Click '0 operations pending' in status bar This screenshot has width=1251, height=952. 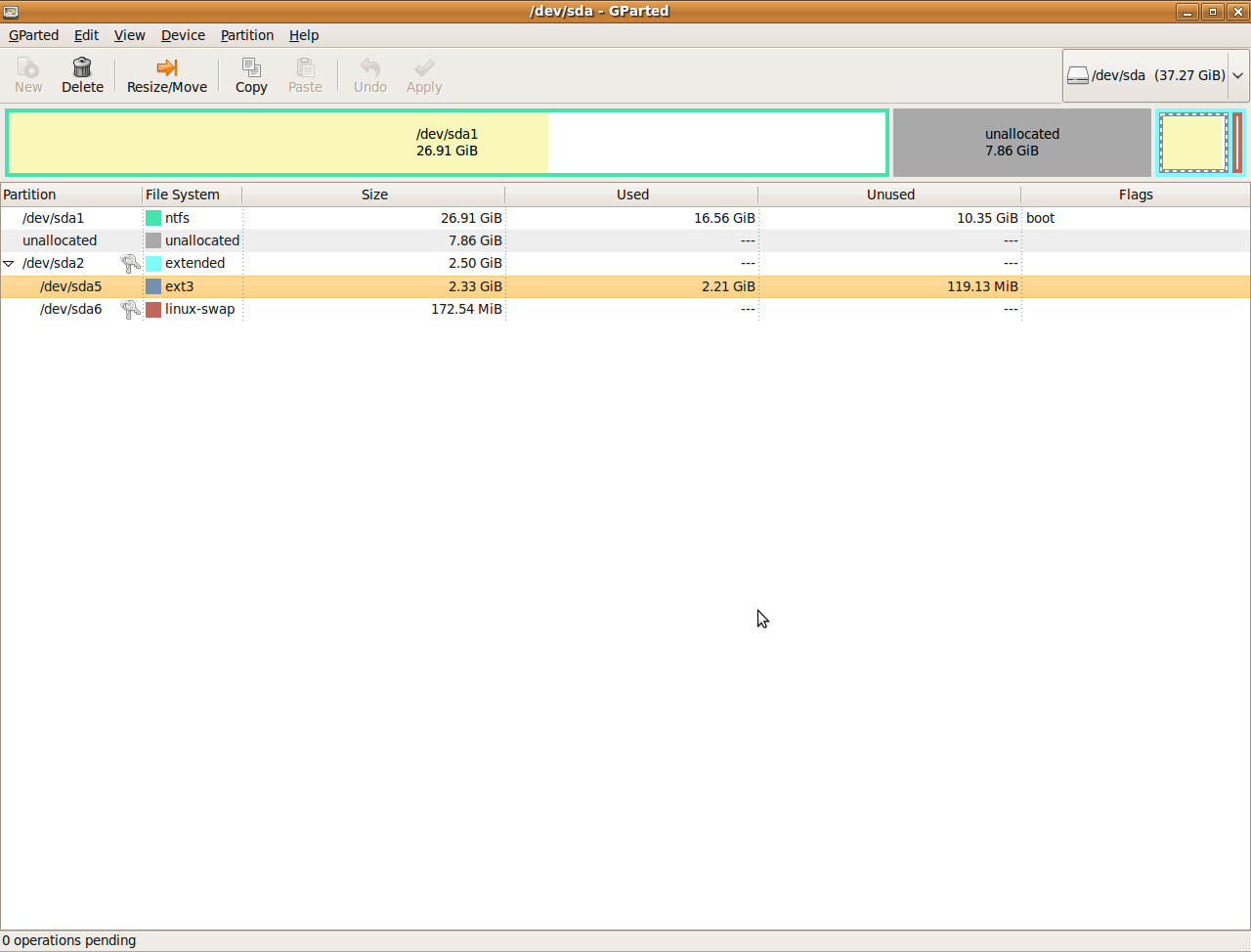pos(69,940)
